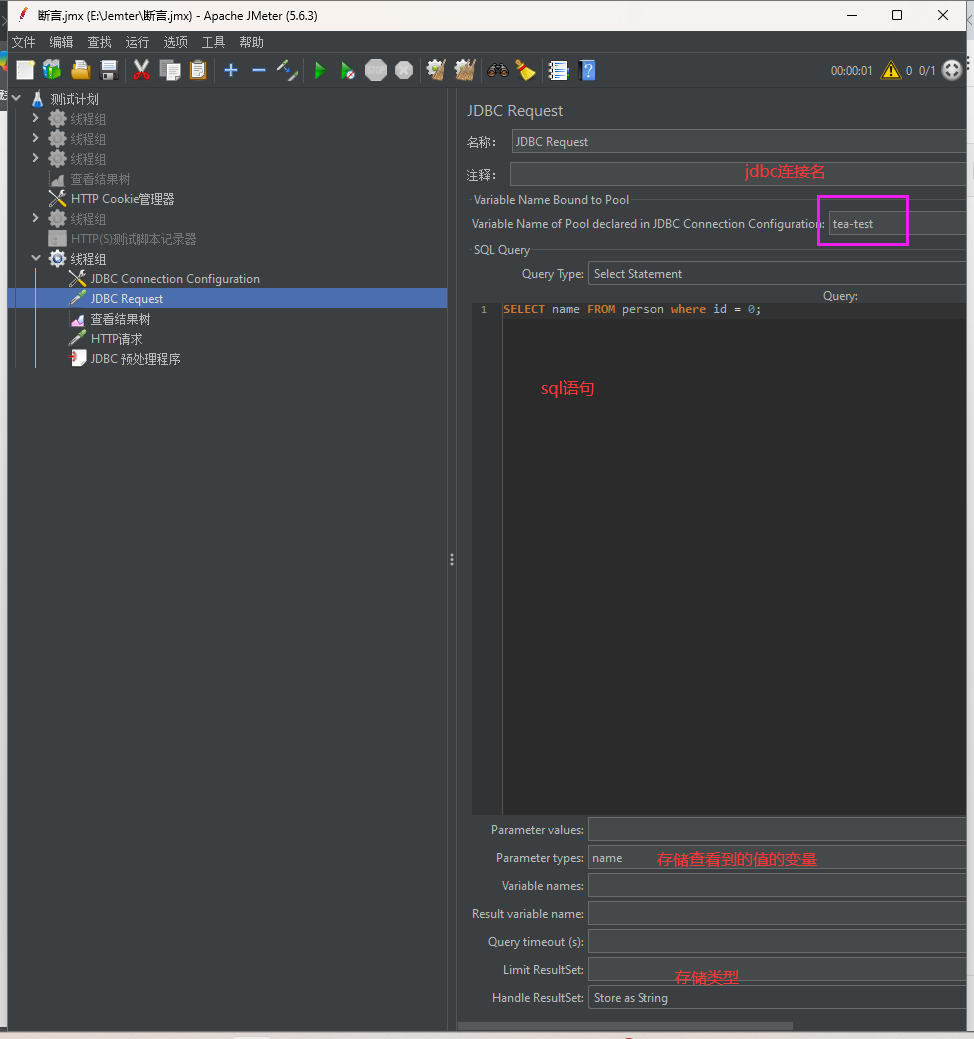
Task: Open the 查找 menu
Action: (99, 42)
